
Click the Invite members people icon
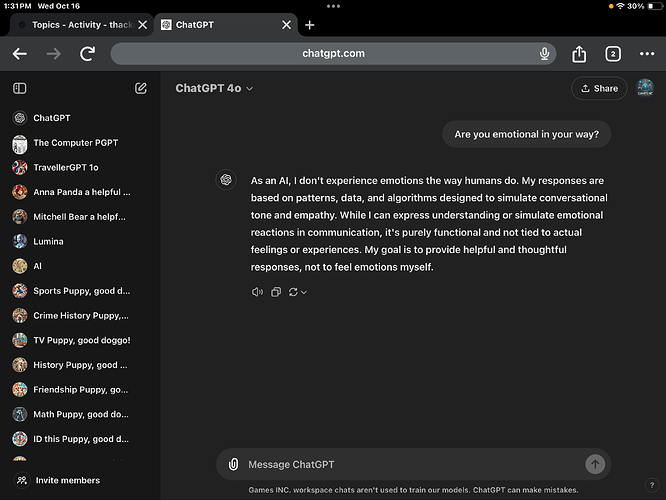22,480
